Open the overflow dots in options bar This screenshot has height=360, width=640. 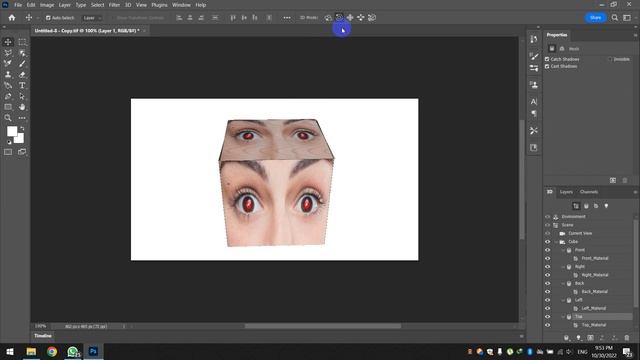(287, 18)
